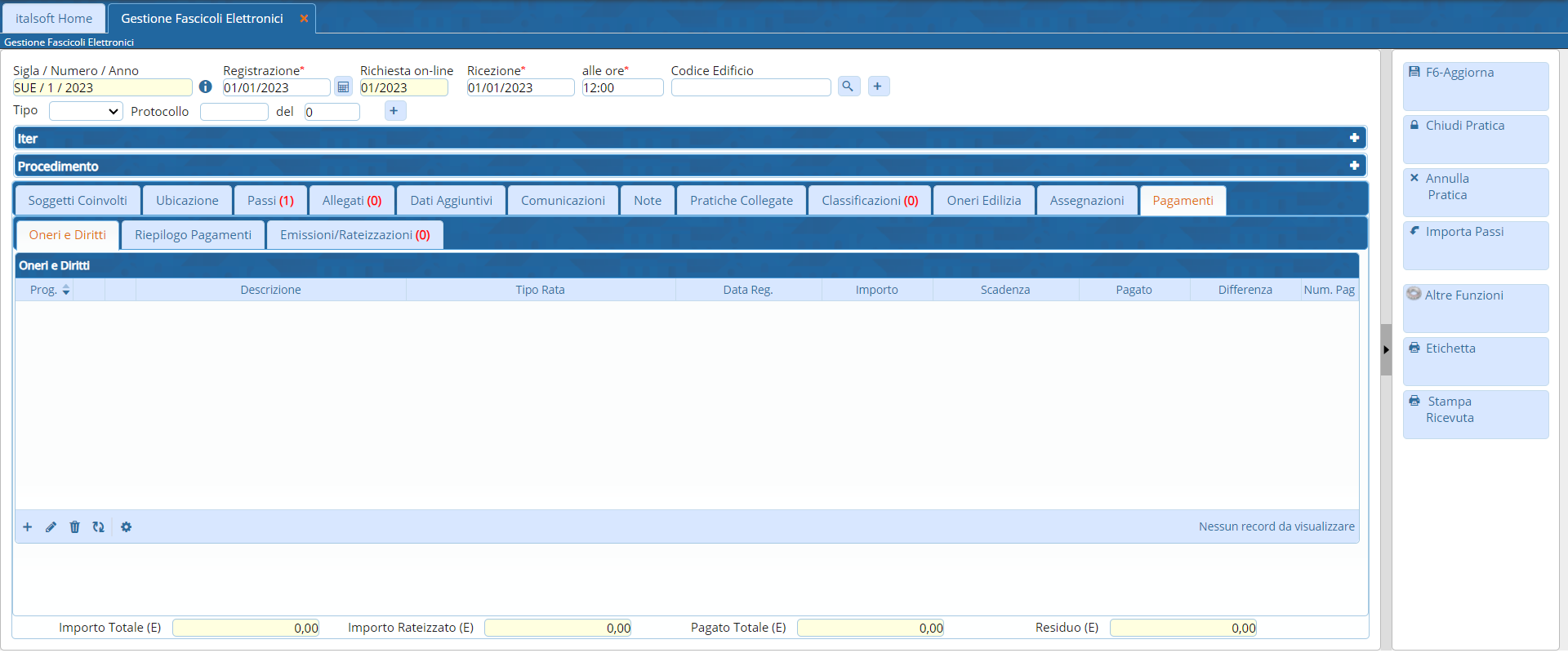Click the info icon next to SUE / 1 / 2023
Viewport: 1568px width, 653px height.
coord(205,87)
